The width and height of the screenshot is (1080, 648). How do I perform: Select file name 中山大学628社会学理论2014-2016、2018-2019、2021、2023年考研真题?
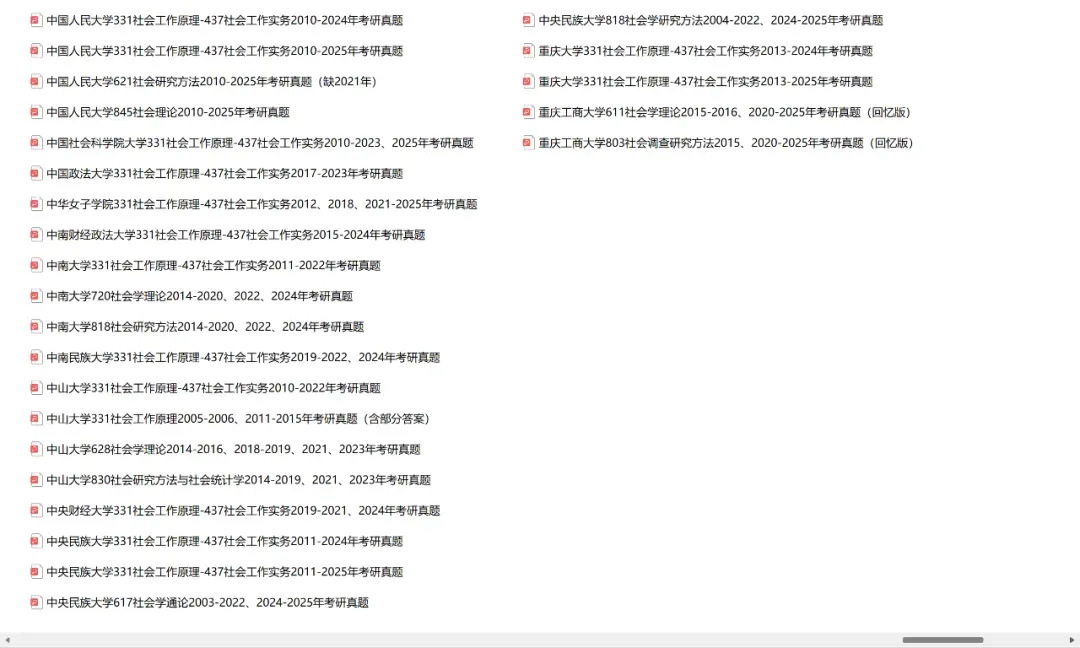pos(233,450)
